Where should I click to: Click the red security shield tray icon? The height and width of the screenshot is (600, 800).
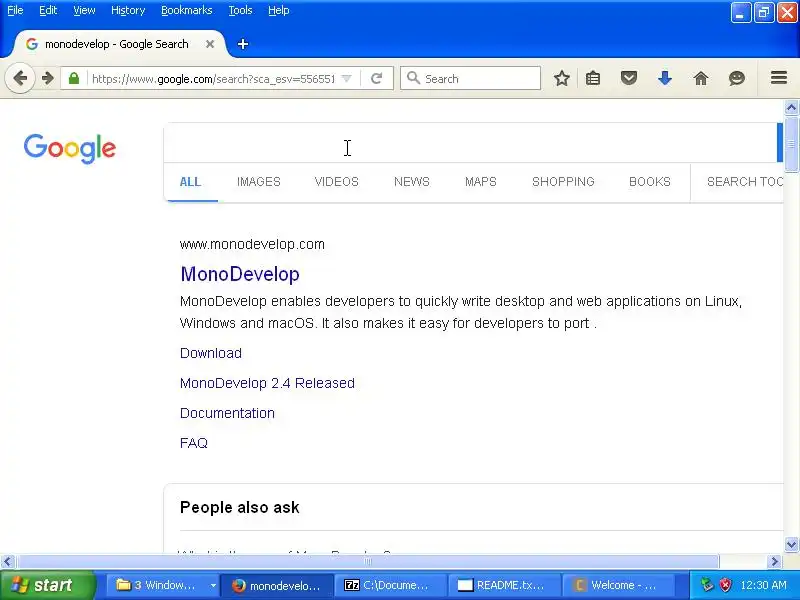(725, 585)
